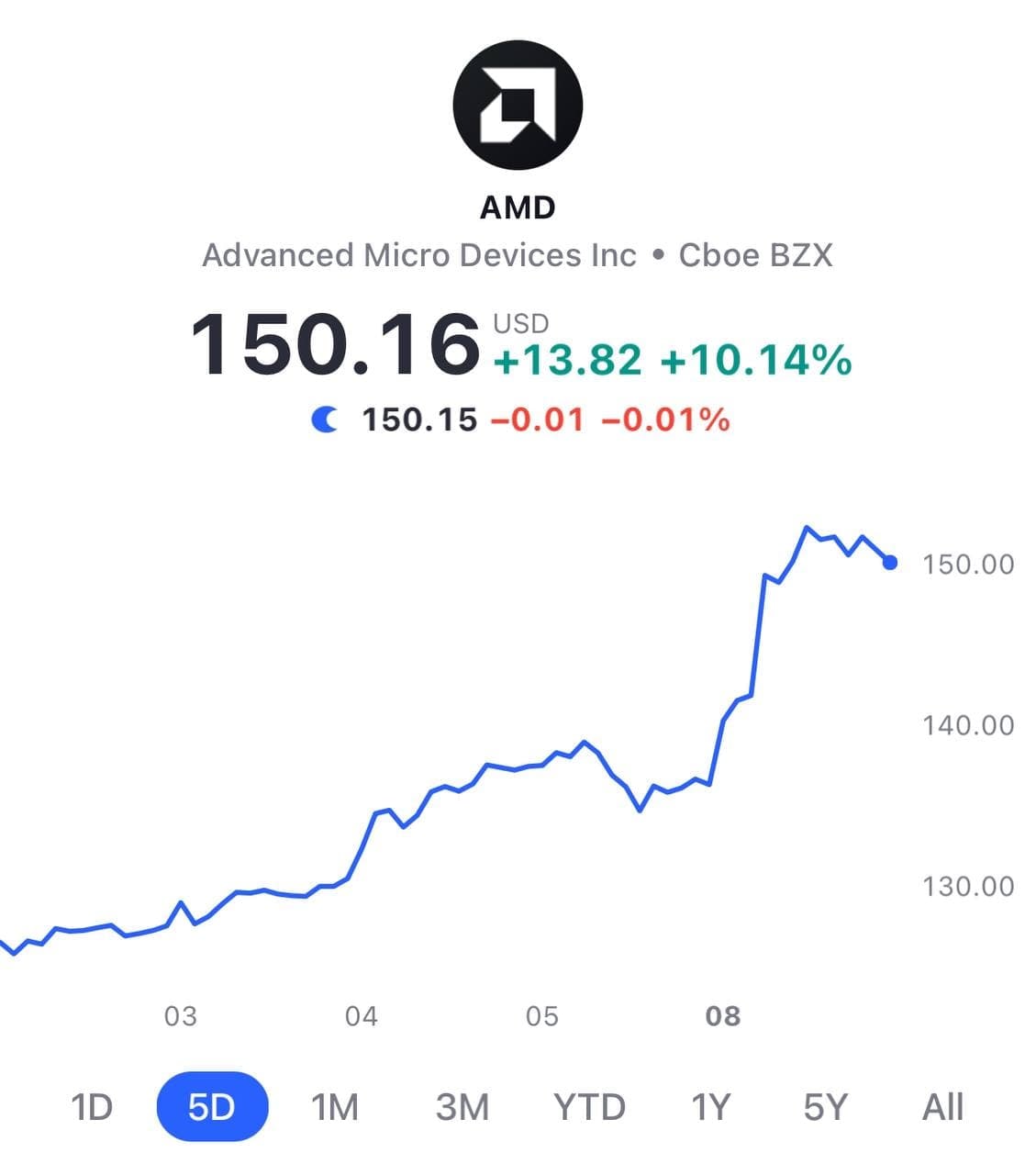
Task: Tap the Cboe BZX exchange label
Action: [755, 255]
